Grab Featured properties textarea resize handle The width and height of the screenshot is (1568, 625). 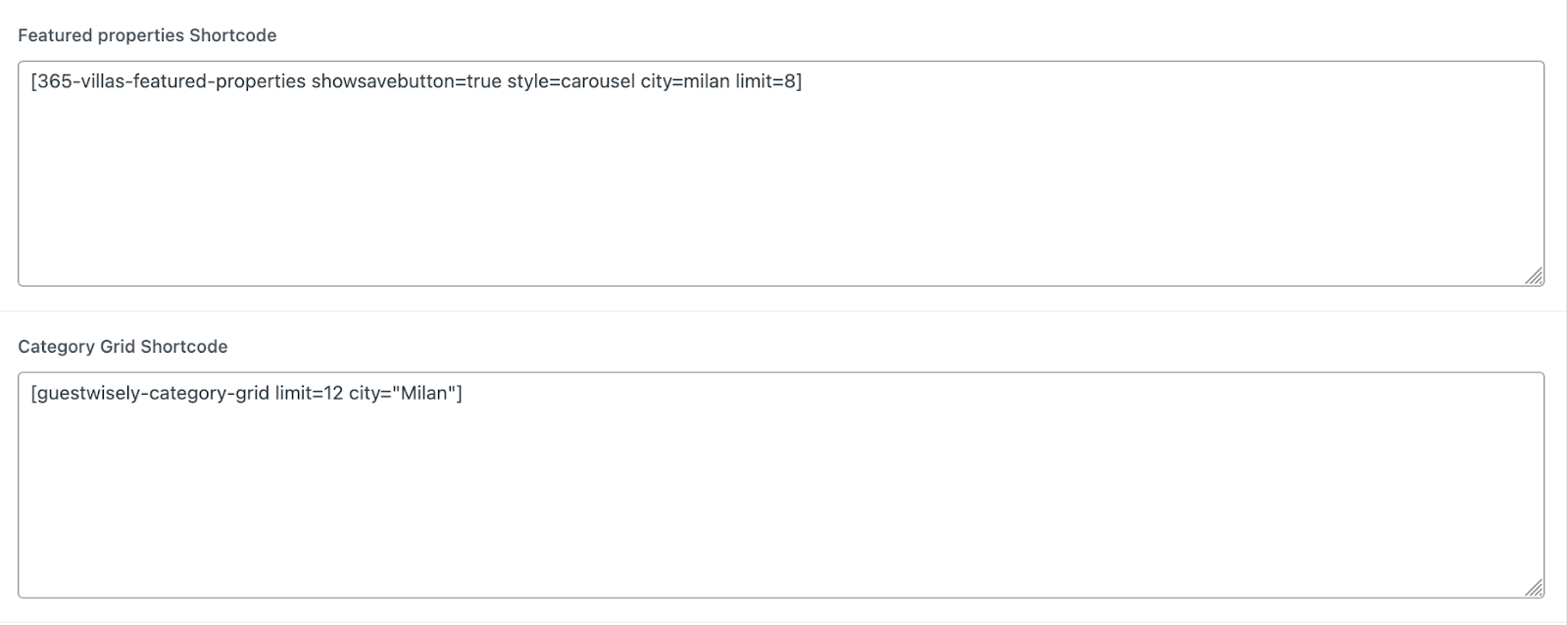point(1535,276)
